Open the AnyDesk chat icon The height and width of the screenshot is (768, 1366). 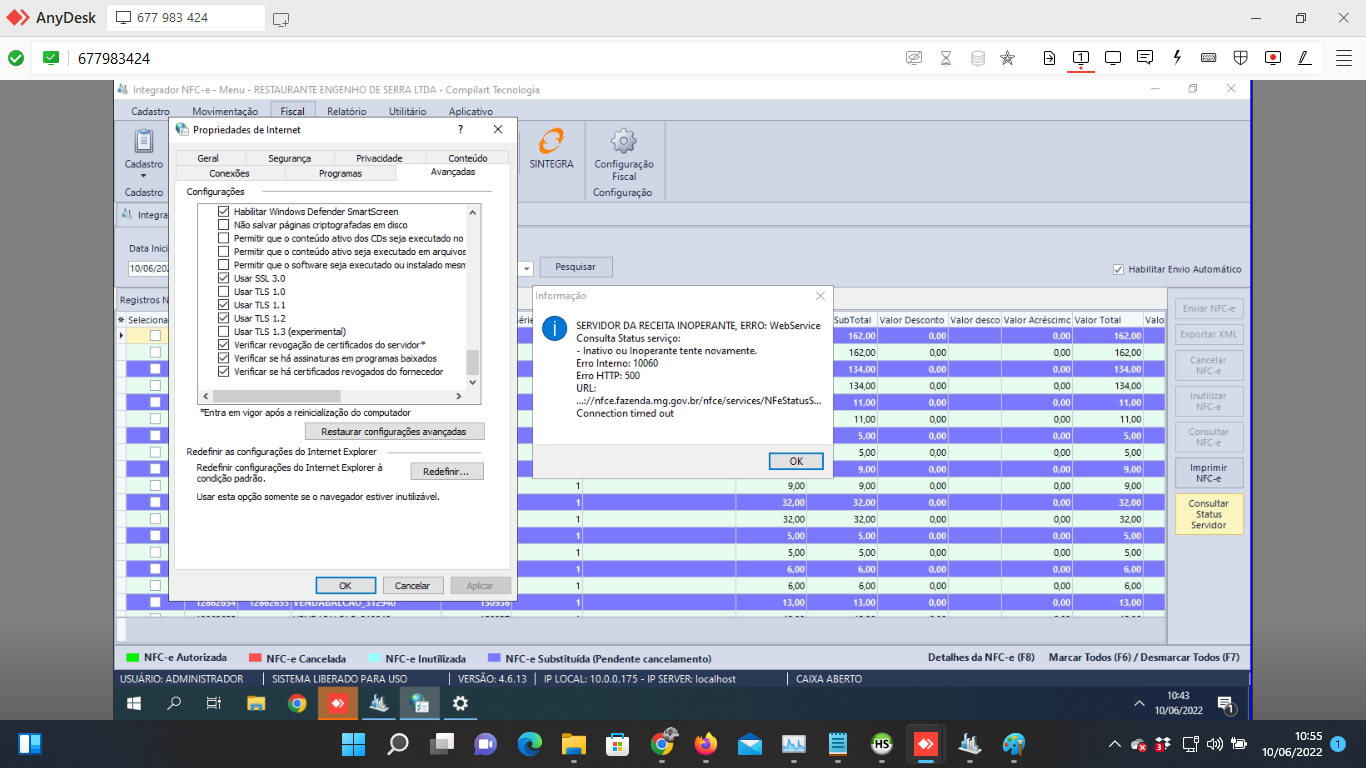tap(1145, 58)
